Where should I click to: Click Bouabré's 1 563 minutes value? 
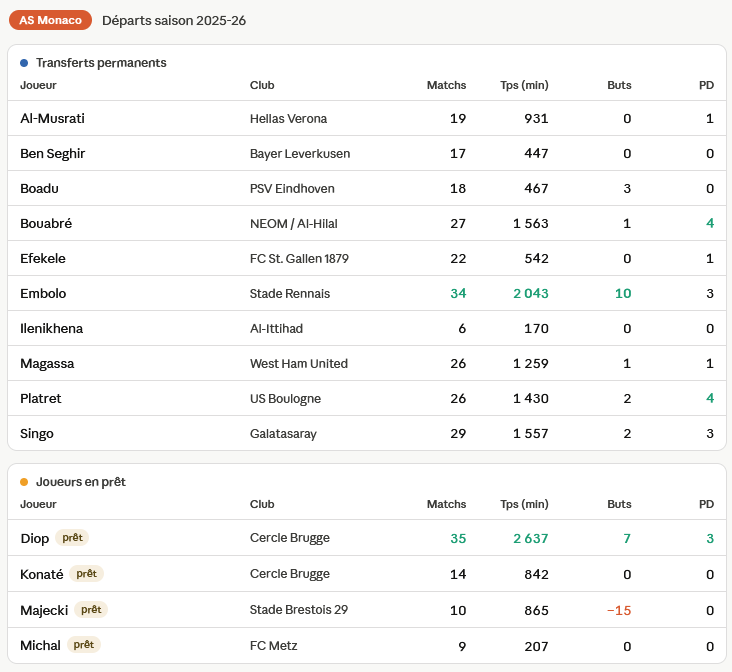click(x=531, y=223)
